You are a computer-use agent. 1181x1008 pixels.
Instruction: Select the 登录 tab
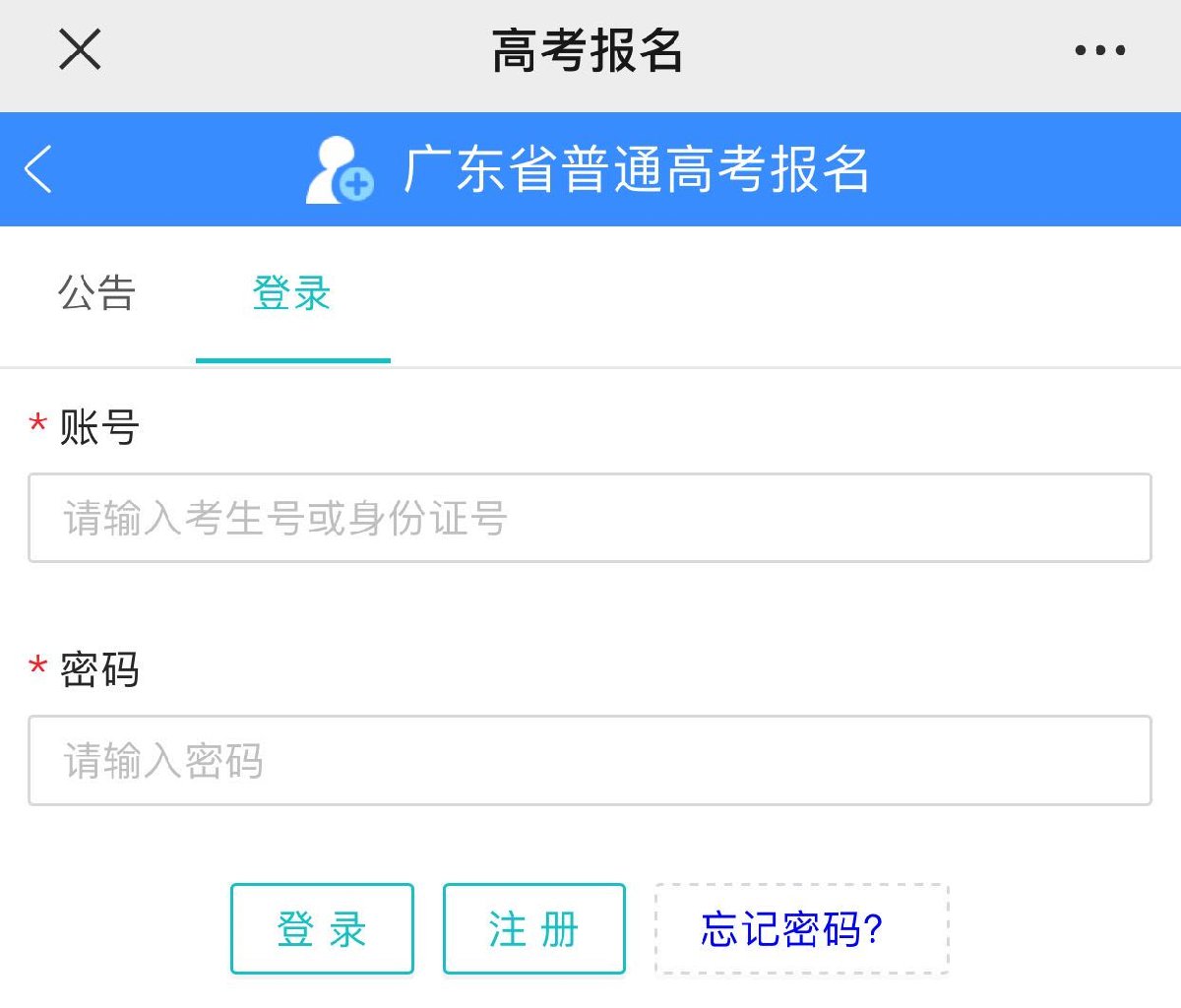click(291, 293)
